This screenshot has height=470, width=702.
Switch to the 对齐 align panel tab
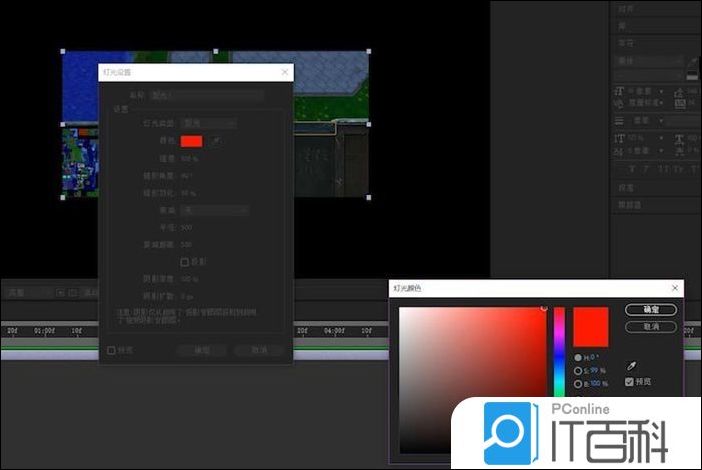pyautogui.click(x=626, y=9)
